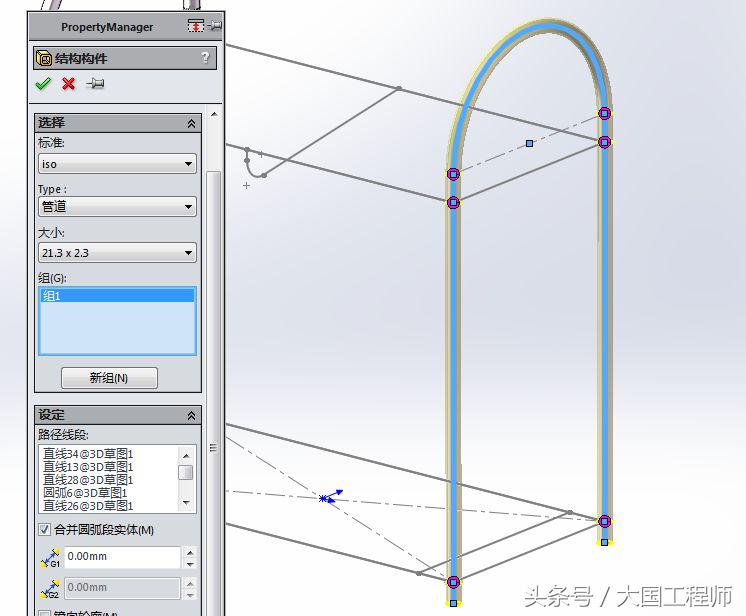This screenshot has width=746, height=616.
Task: Select 直线13@3D草图1 path segment
Action: click(x=88, y=467)
